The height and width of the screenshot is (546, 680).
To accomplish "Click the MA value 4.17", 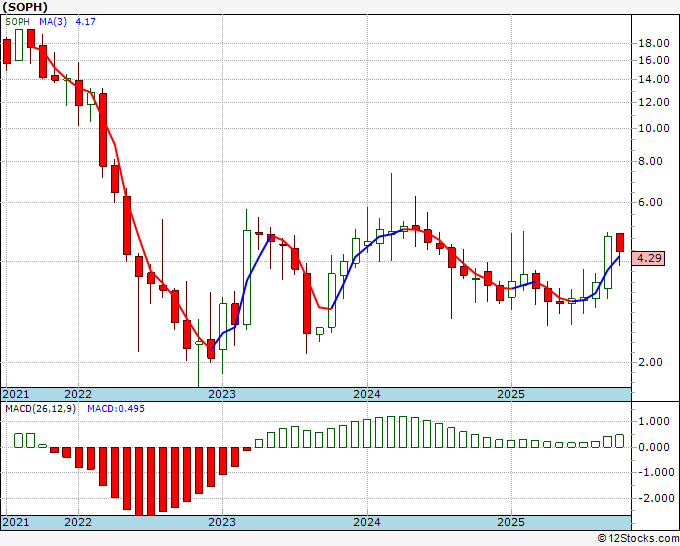I will tap(85, 21).
